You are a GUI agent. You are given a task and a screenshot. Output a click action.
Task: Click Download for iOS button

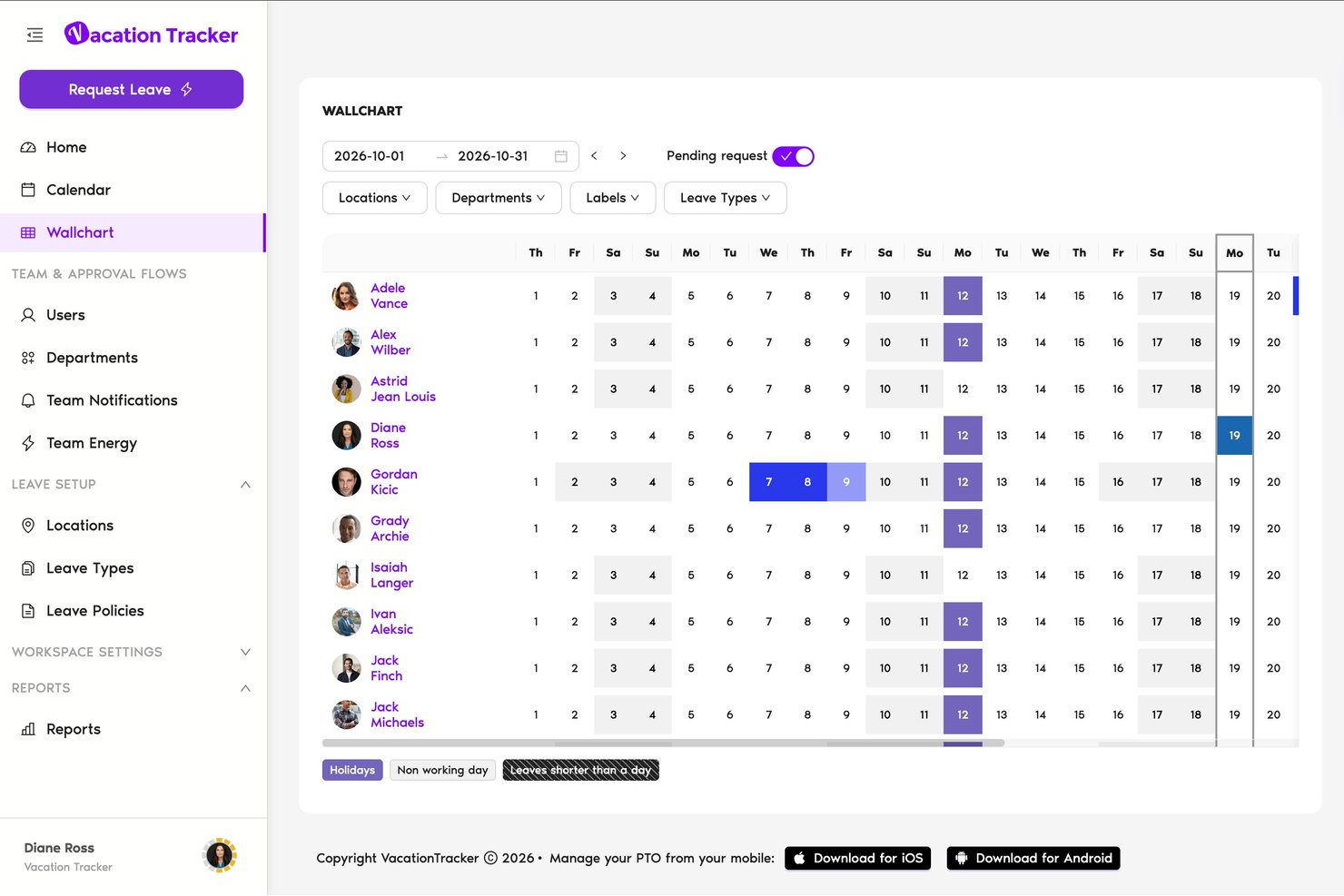click(858, 858)
